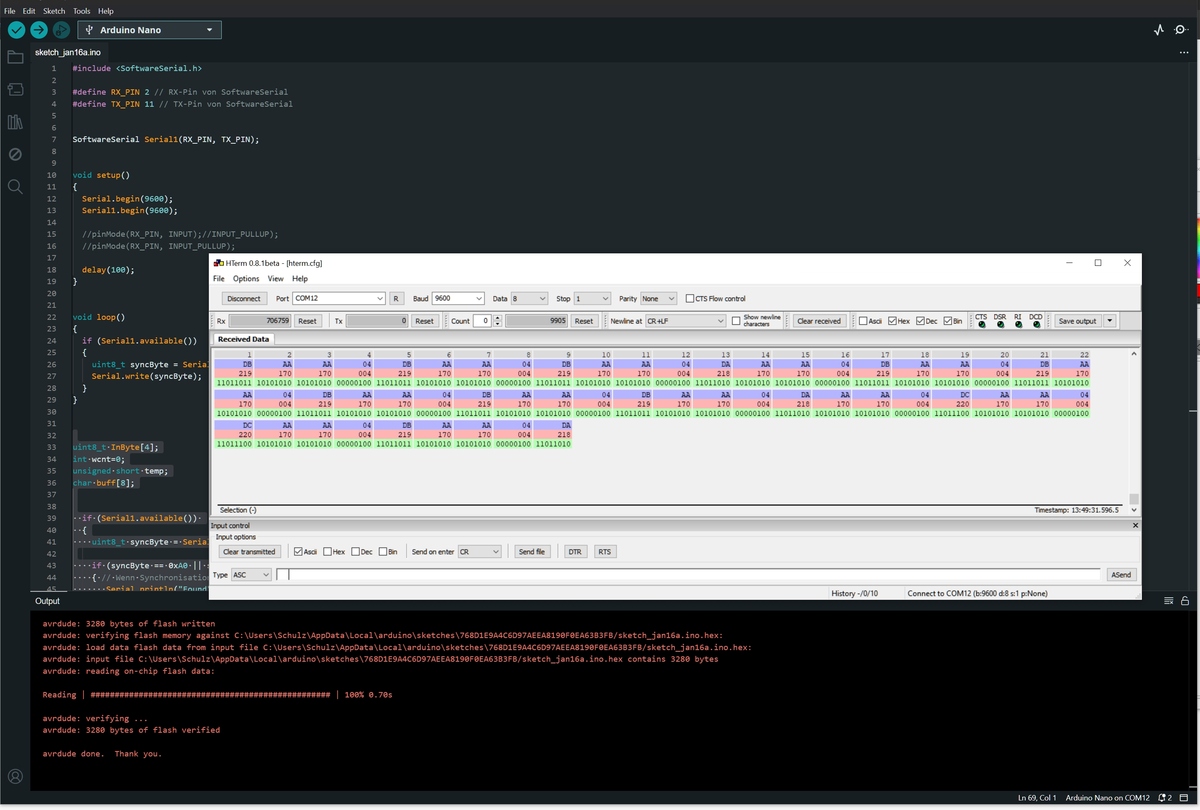Toggle Show newline characters checkbox
1200x810 pixels.
click(736, 321)
